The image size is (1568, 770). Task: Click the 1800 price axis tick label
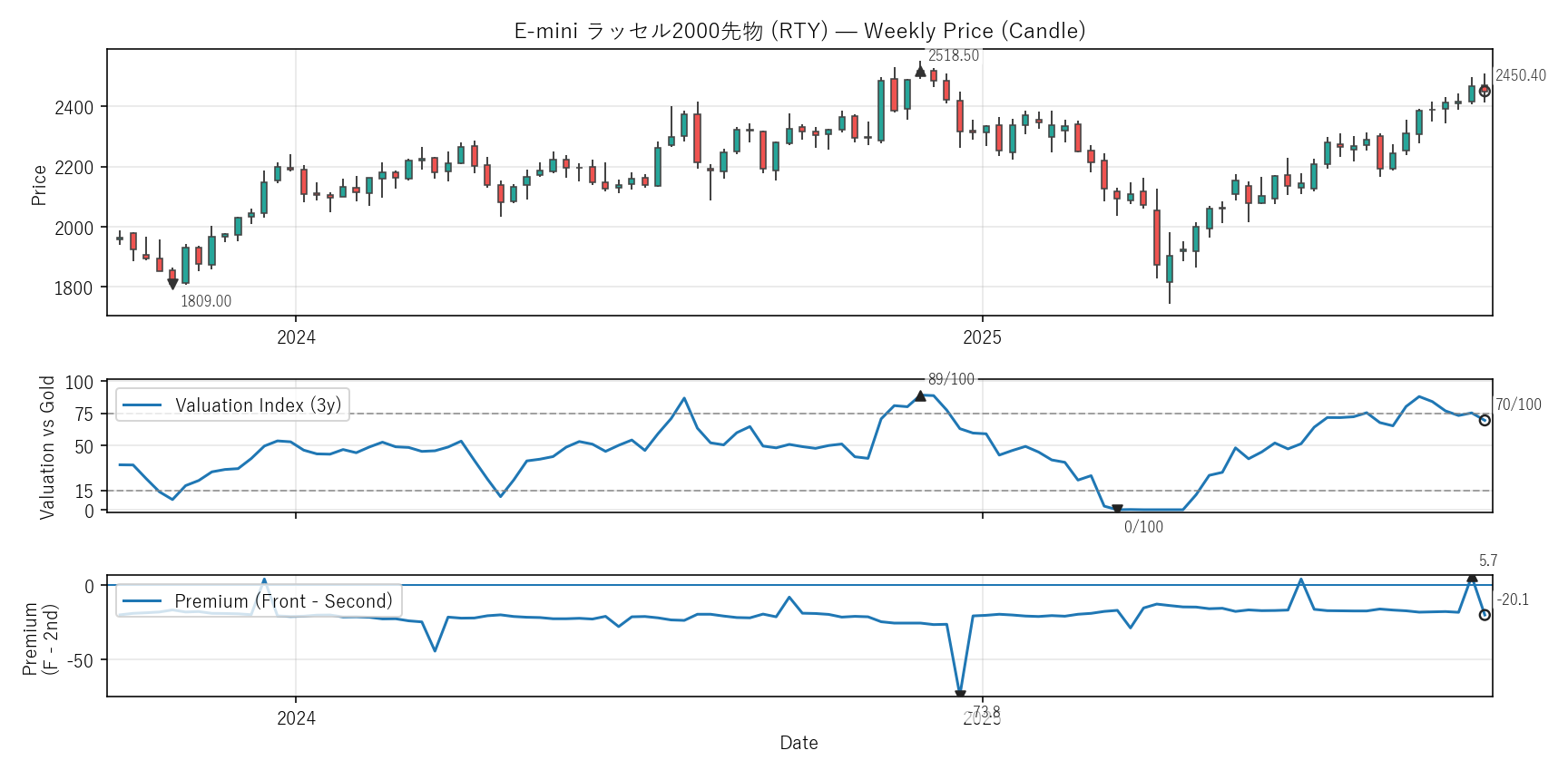pyautogui.click(x=73, y=288)
